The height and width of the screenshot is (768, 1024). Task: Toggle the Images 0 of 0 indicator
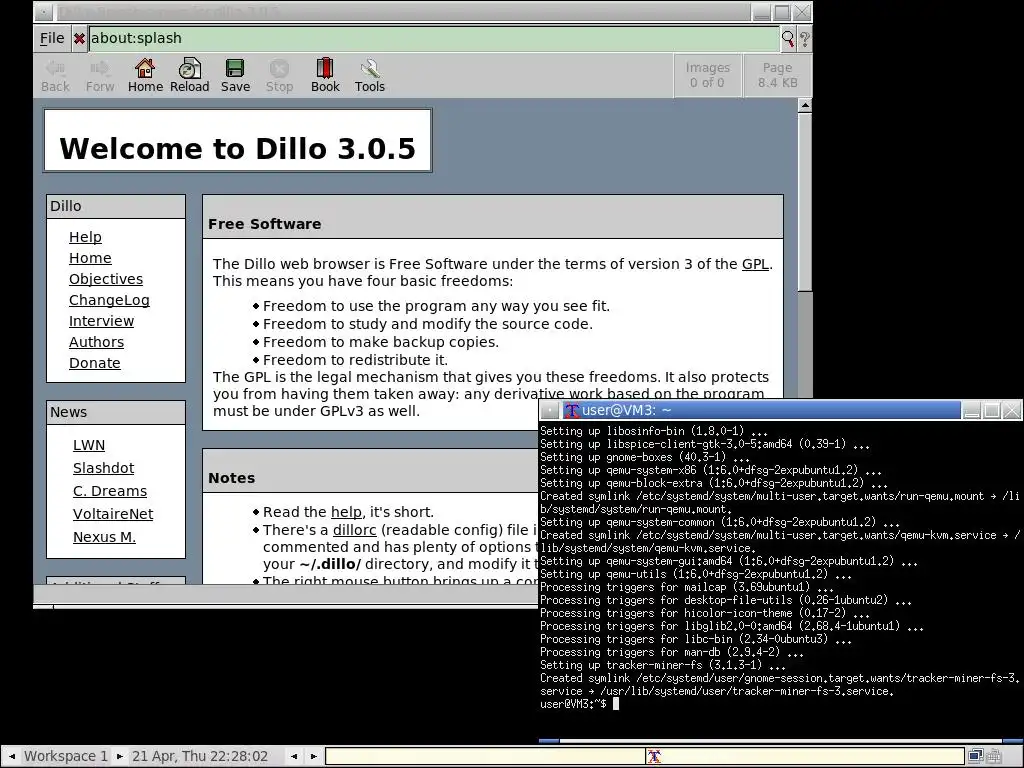707,75
